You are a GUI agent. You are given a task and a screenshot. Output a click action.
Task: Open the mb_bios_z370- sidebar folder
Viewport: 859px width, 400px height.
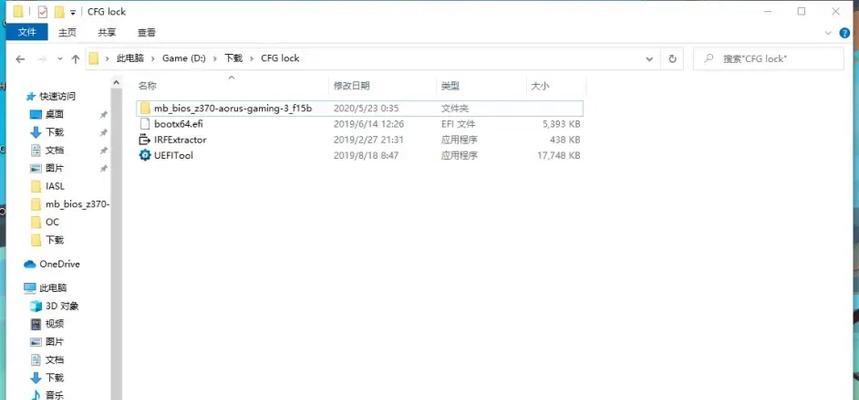(78, 204)
